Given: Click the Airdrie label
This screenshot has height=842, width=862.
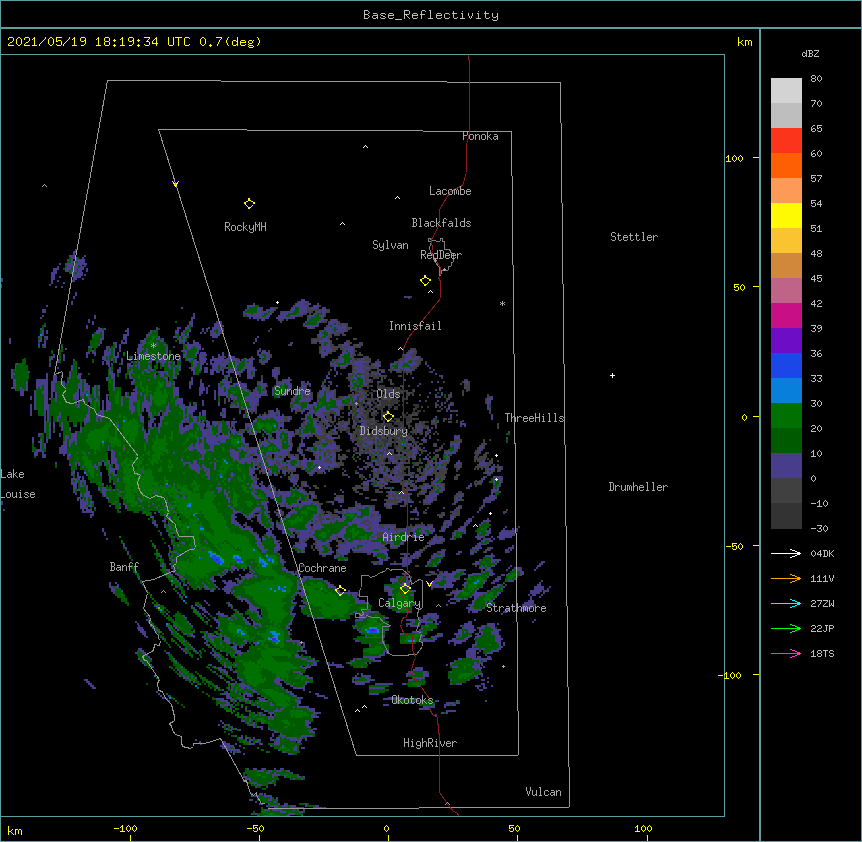Looking at the screenshot, I should tap(404, 538).
